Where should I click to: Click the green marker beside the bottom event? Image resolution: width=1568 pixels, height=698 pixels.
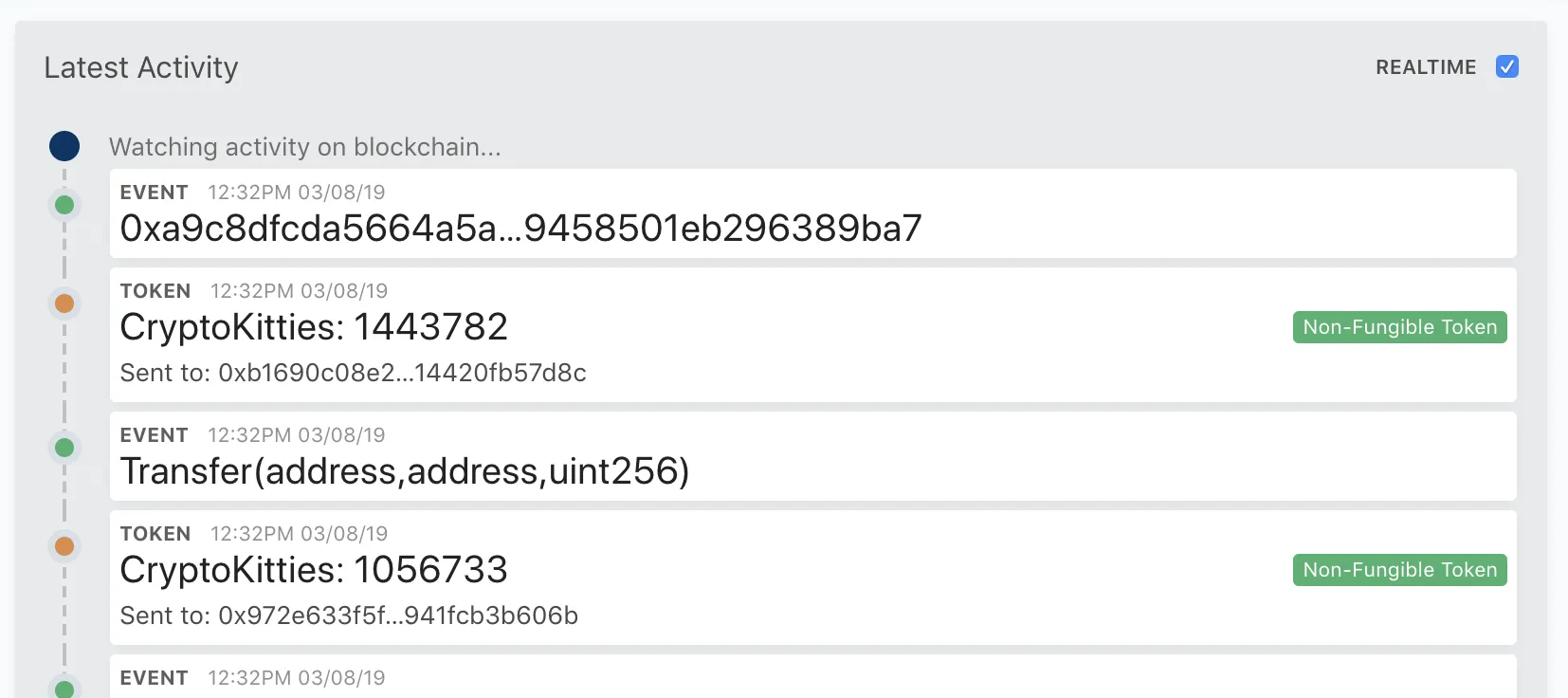64,689
